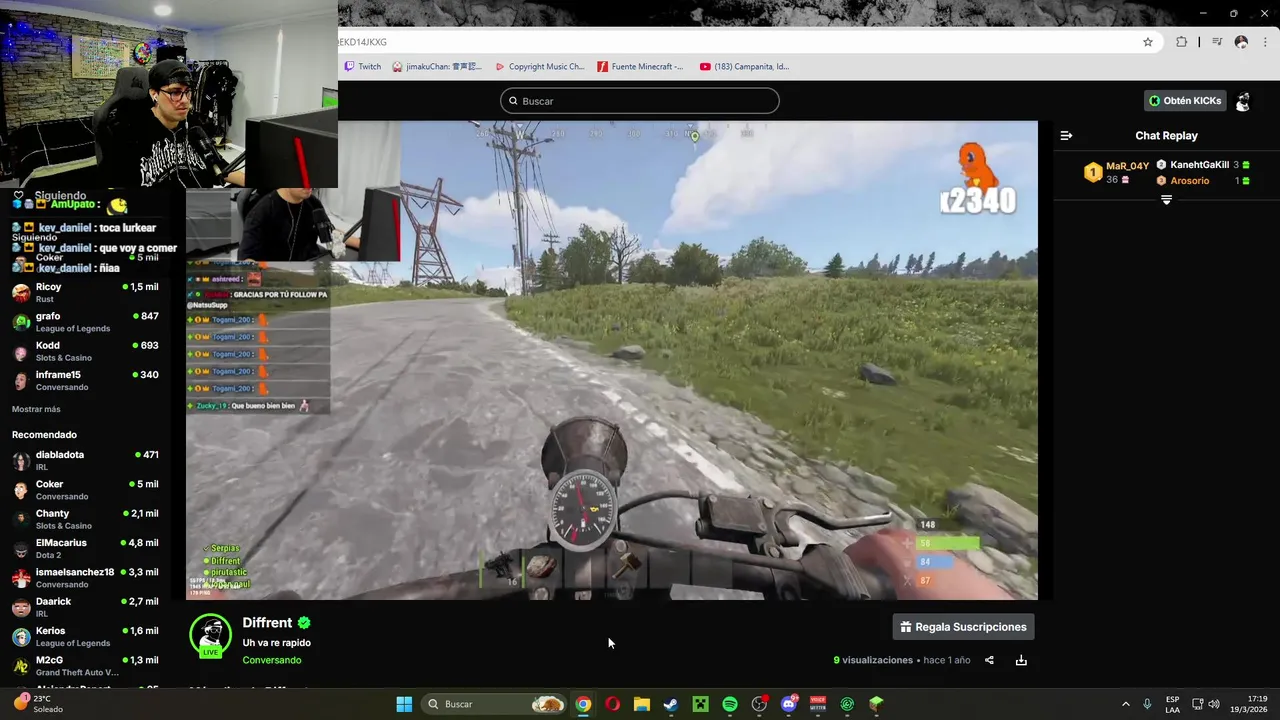This screenshot has height=720, width=1280.
Task: Open M2cG's recommended channel
Action: click(x=85, y=666)
